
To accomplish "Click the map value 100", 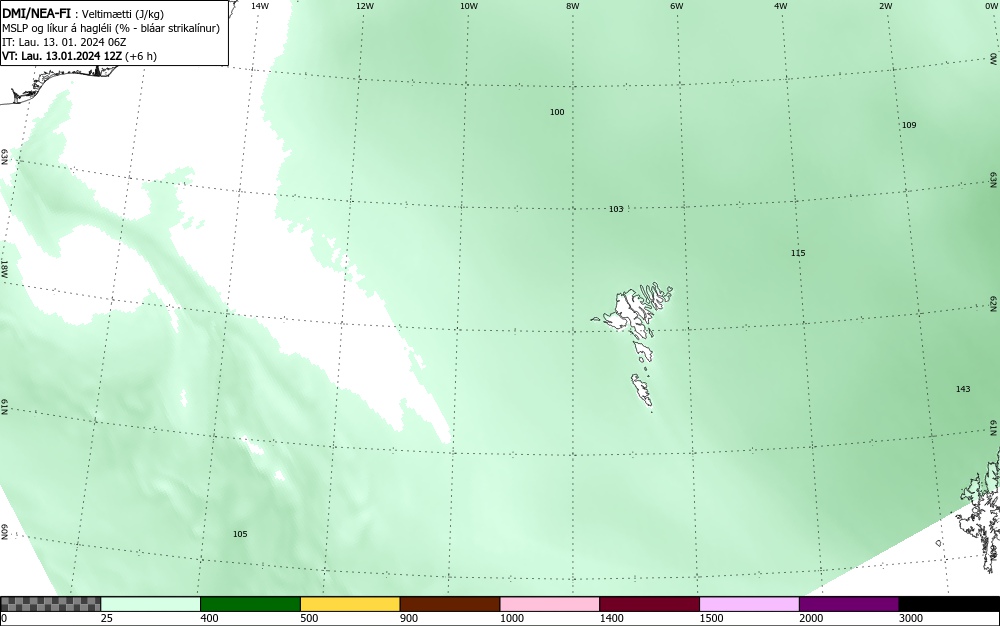I will [x=557, y=112].
